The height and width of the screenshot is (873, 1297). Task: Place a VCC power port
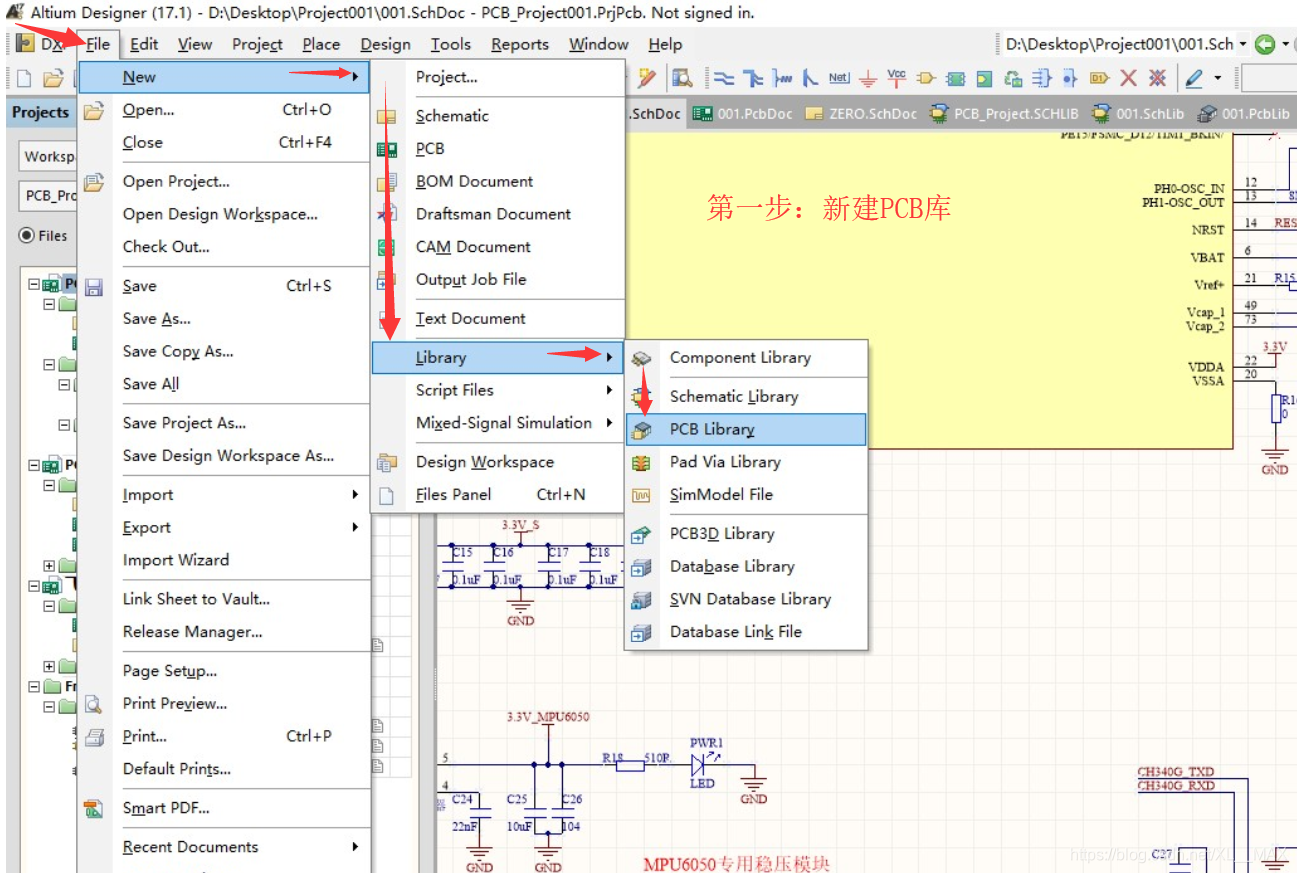[x=897, y=78]
